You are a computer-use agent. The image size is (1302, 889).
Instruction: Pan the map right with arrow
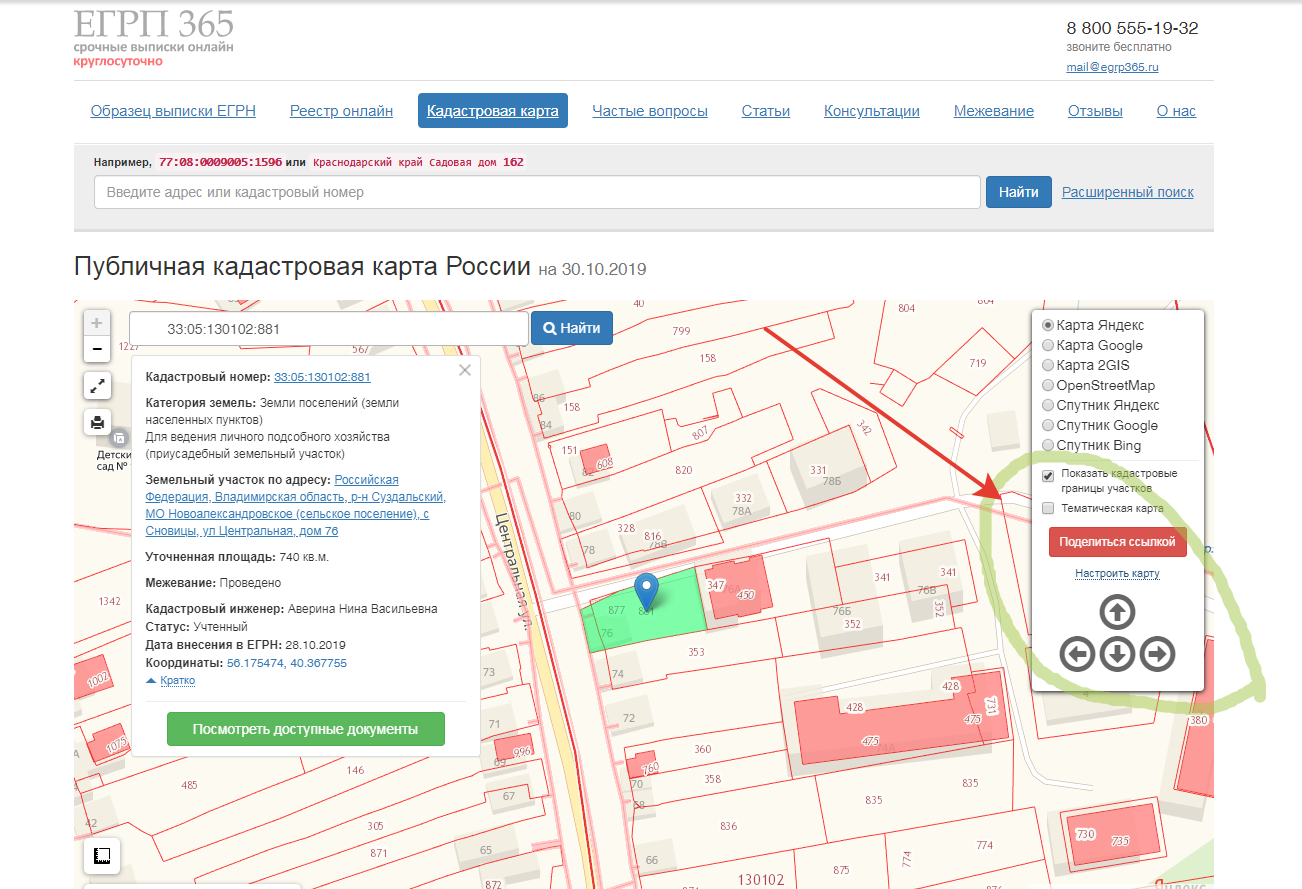1157,655
